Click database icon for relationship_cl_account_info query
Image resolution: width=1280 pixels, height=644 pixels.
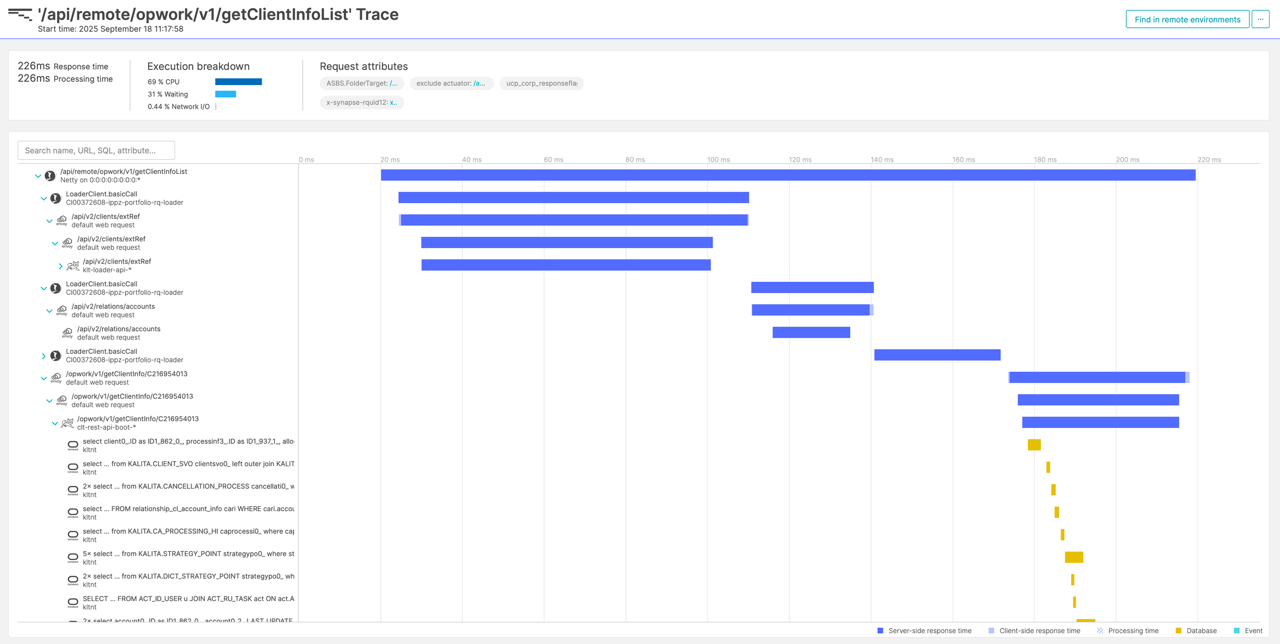pos(73,513)
